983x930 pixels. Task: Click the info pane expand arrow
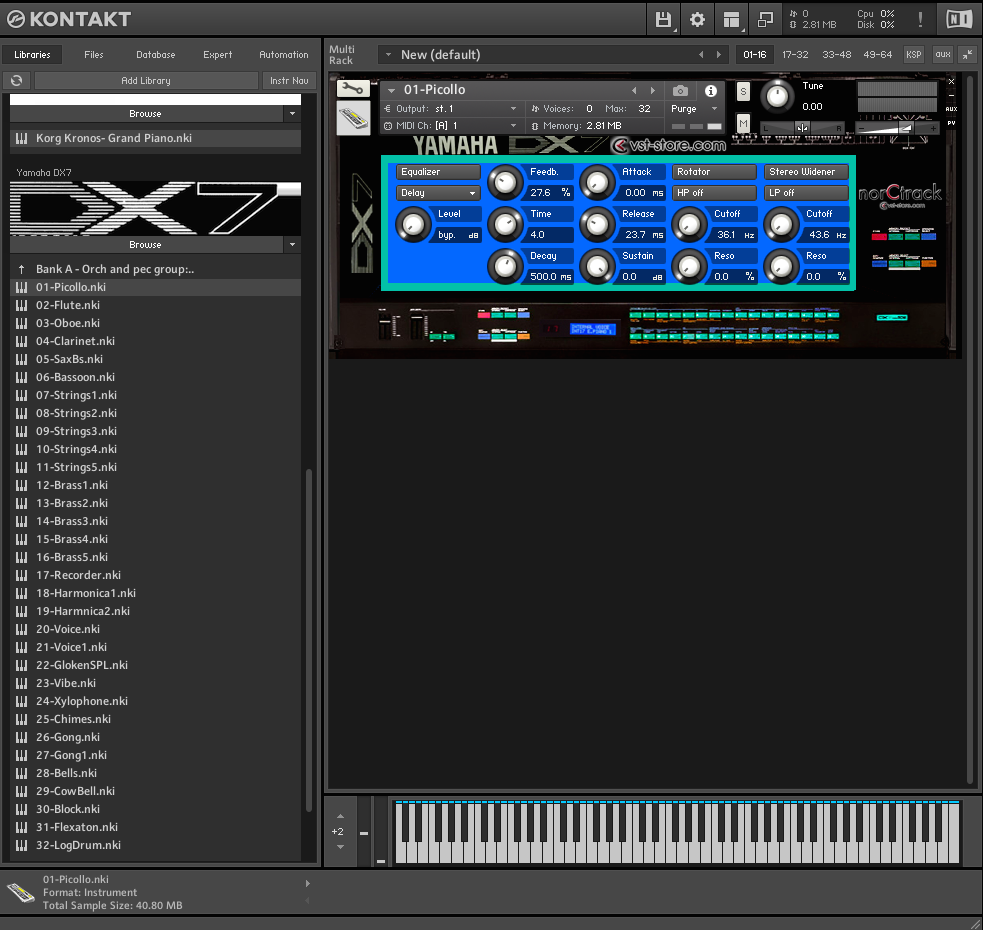coord(307,883)
